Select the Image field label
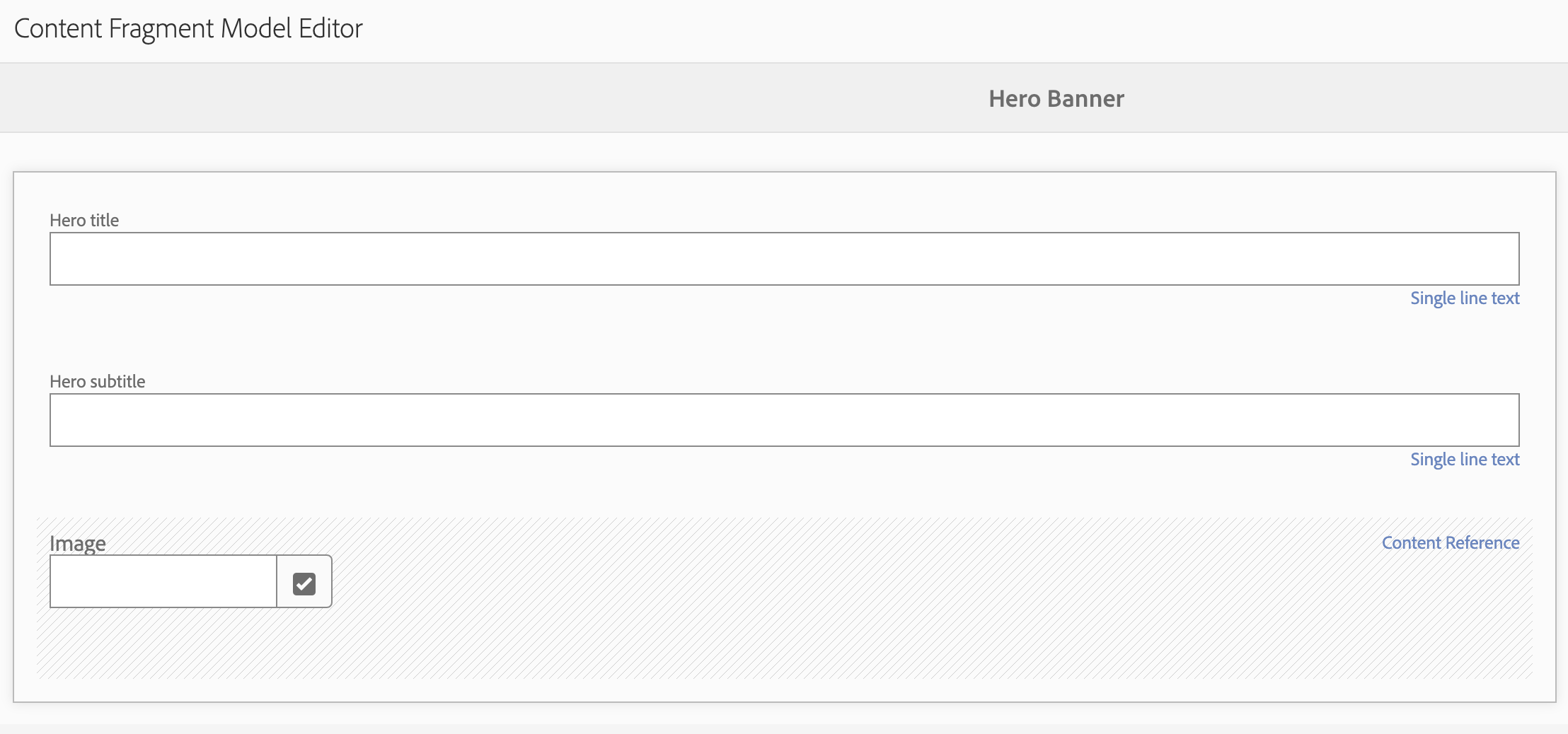 pyautogui.click(x=78, y=543)
